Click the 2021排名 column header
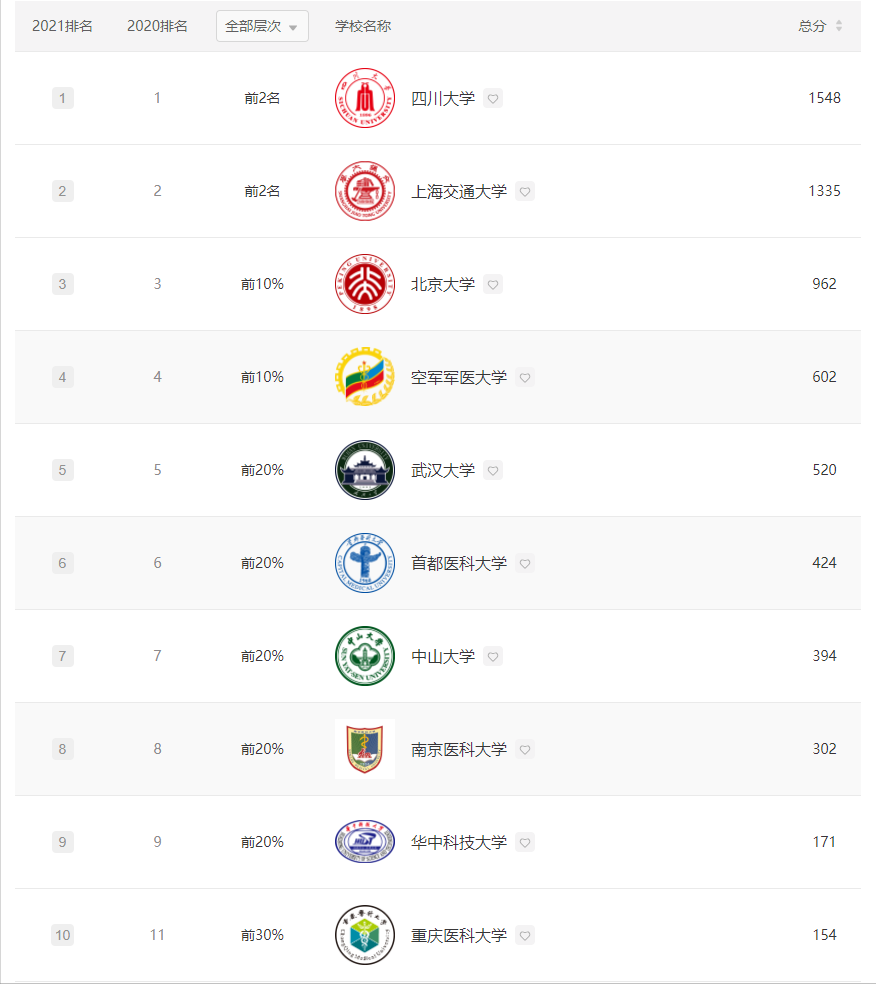This screenshot has width=876, height=984. coord(62,26)
